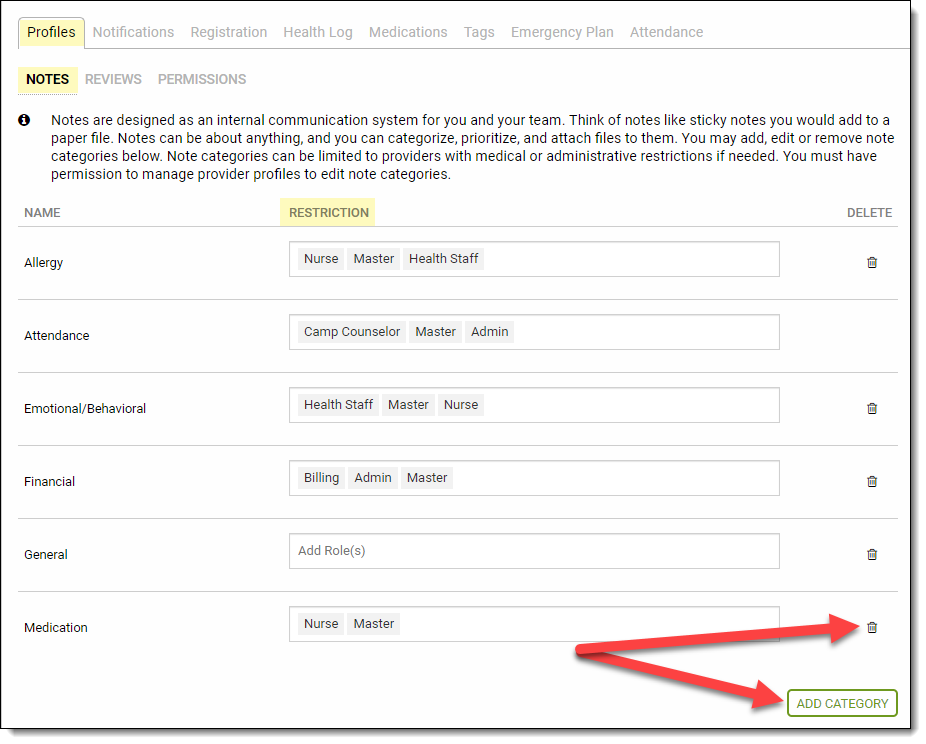Click the General Add Role(s) field
This screenshot has height=744, width=926.
(x=534, y=551)
